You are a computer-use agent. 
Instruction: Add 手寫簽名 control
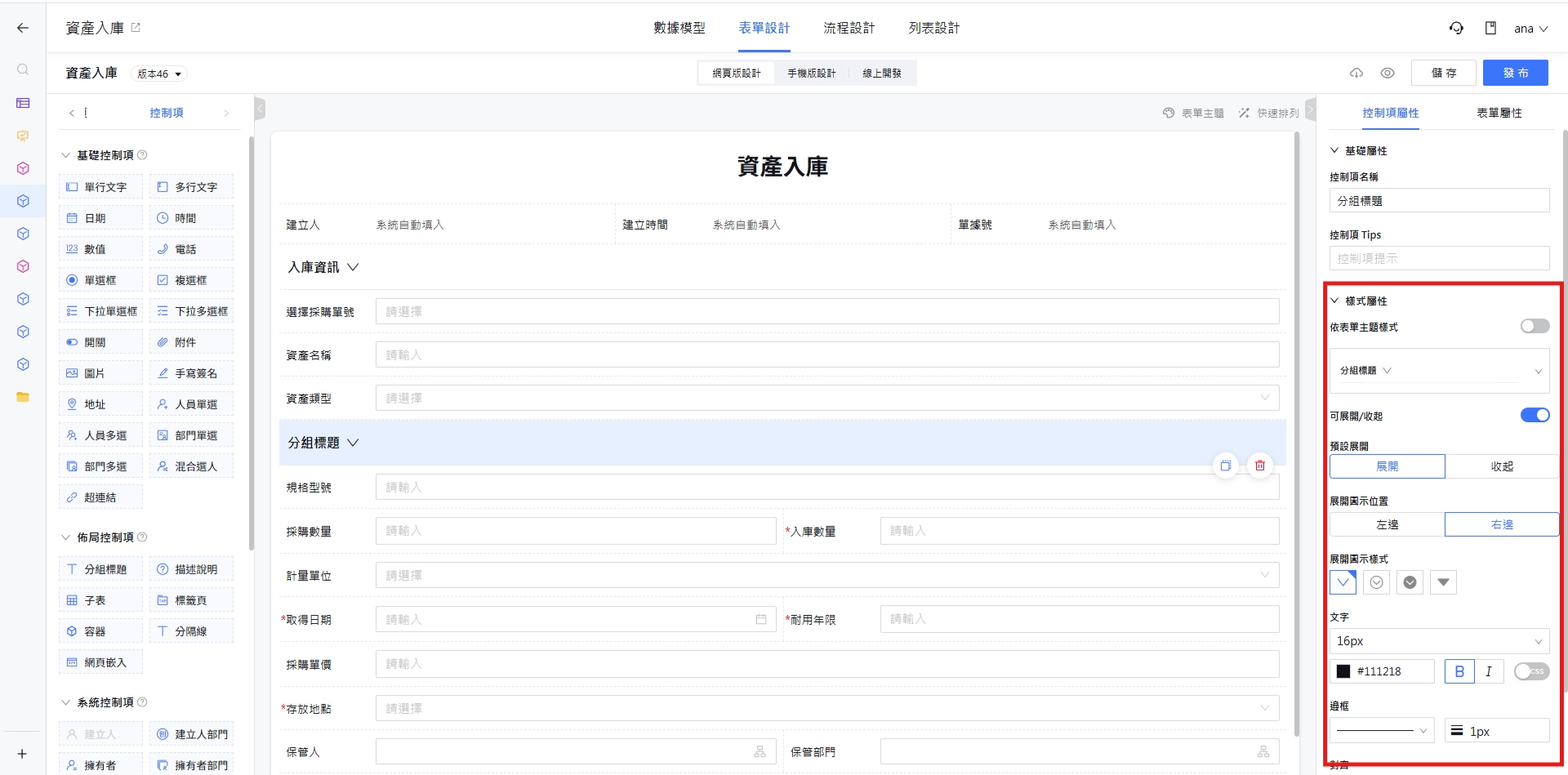[192, 373]
